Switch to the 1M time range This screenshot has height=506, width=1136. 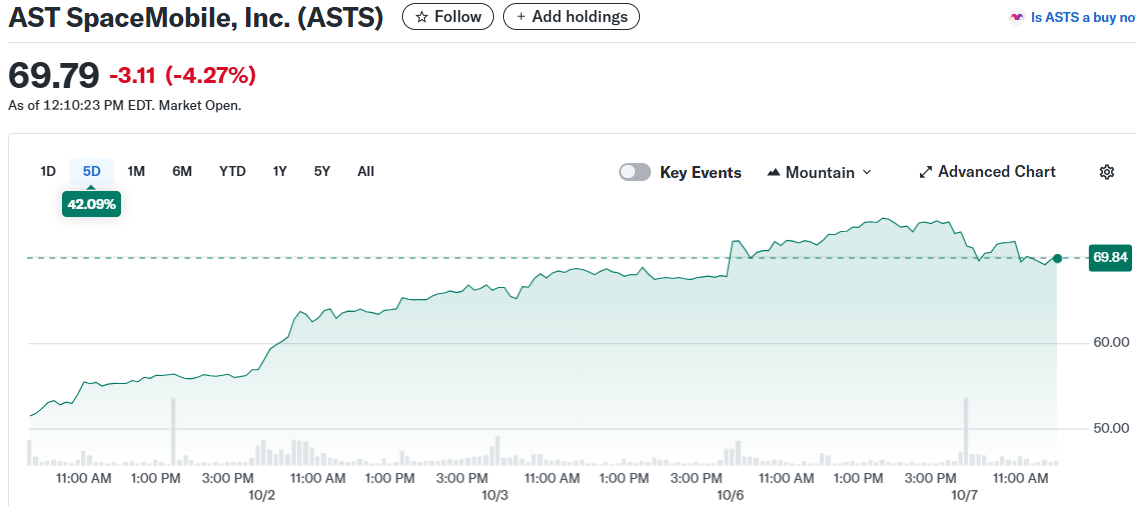[x=136, y=171]
